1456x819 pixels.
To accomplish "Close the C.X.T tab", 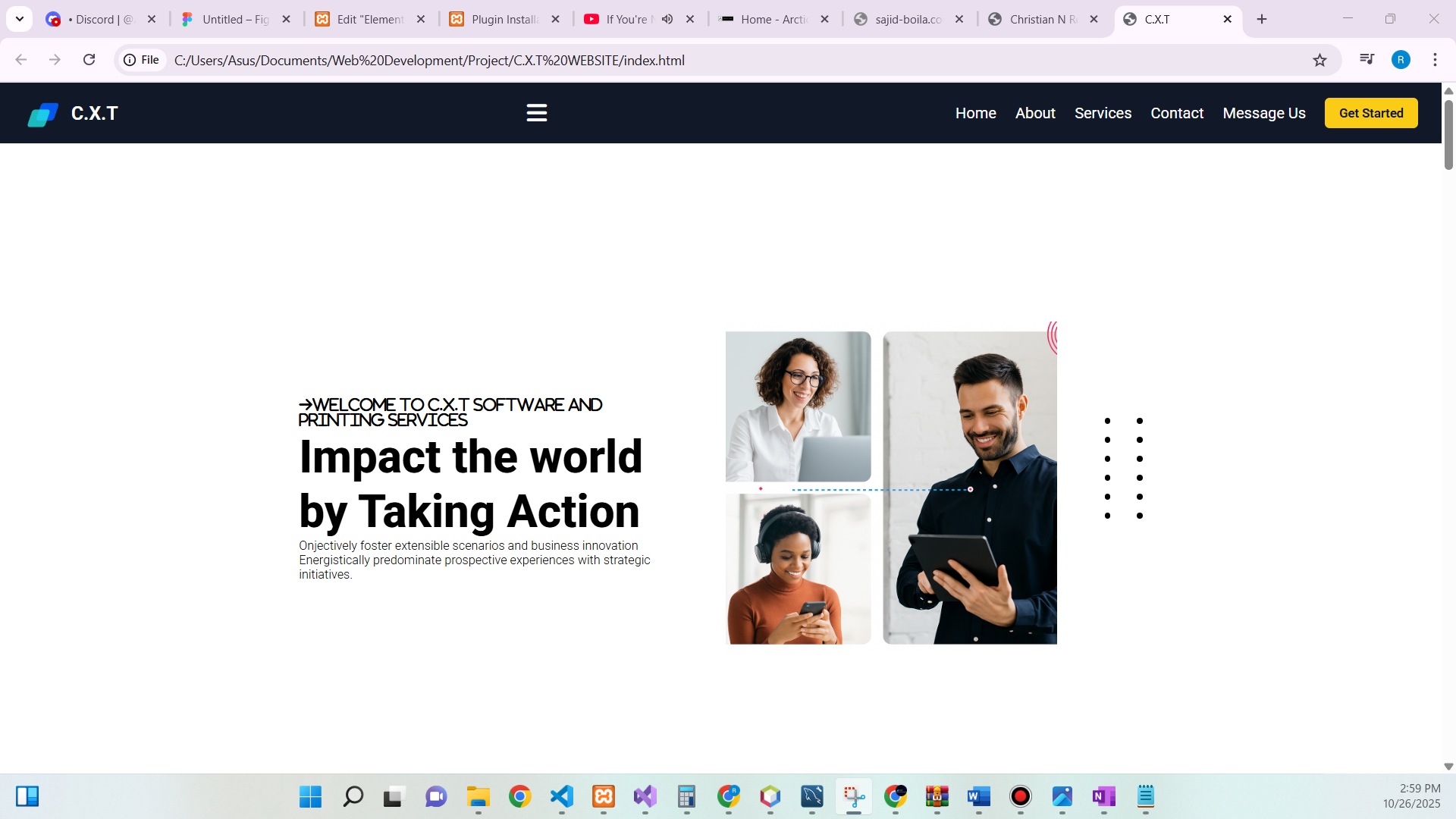I will (x=1228, y=19).
